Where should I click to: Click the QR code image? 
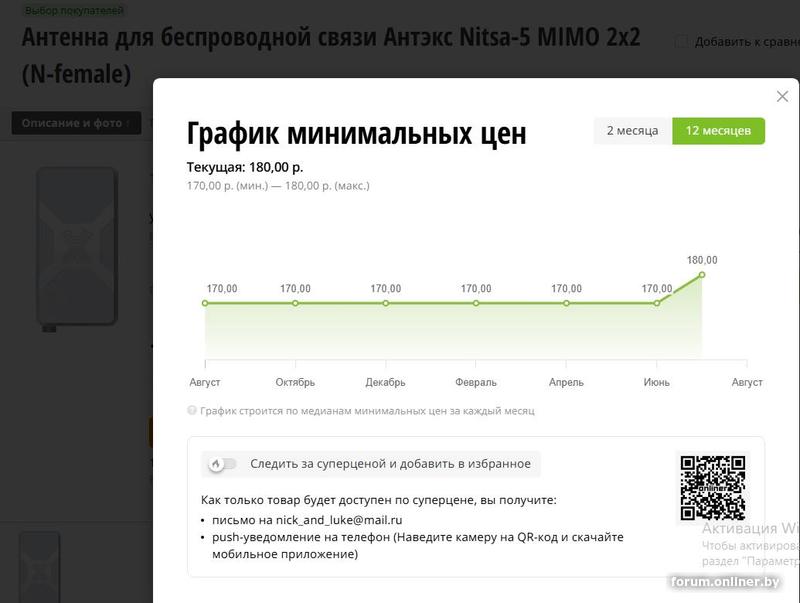pos(713,488)
